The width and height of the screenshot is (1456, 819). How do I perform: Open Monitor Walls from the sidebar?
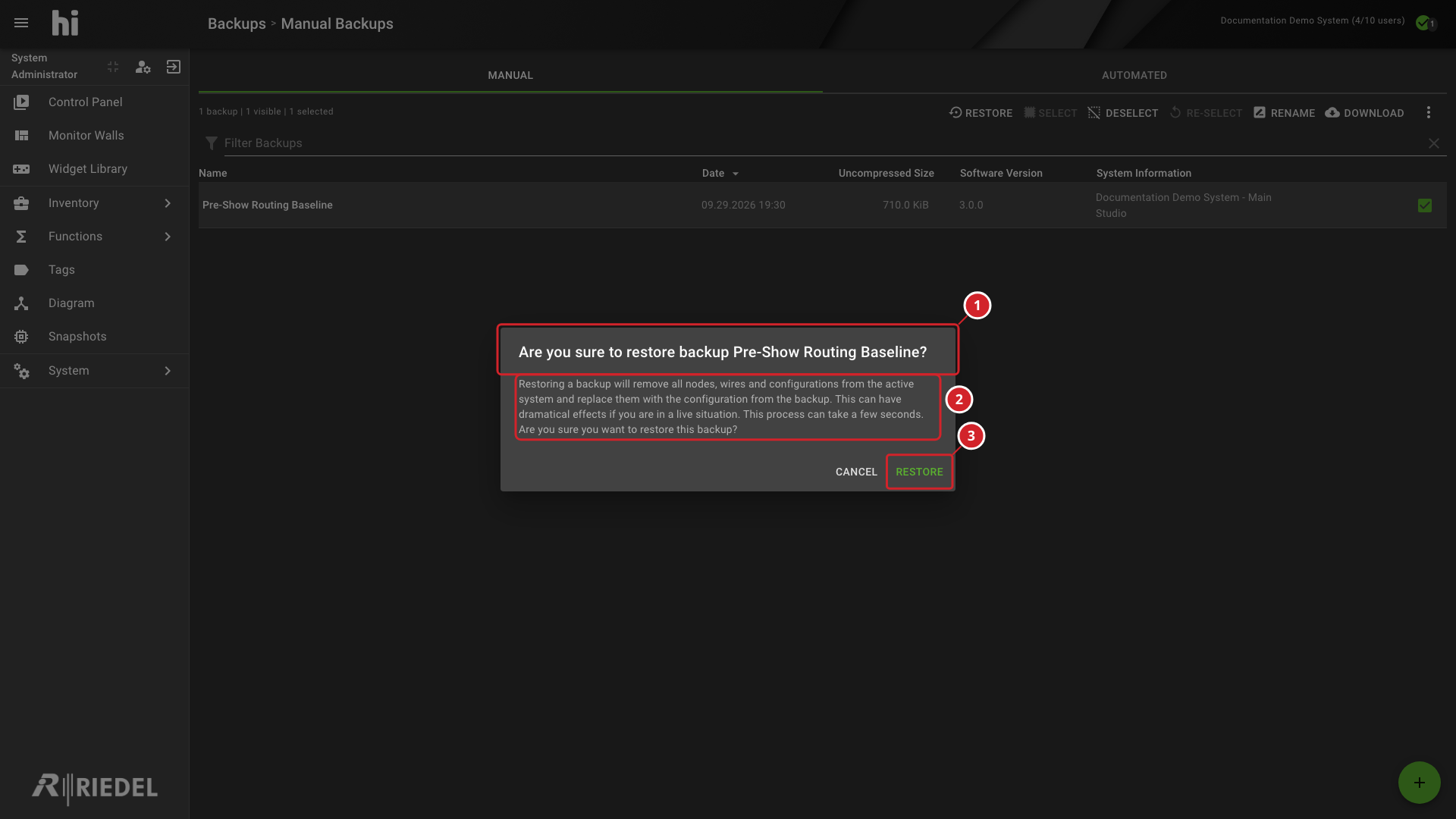point(94,135)
